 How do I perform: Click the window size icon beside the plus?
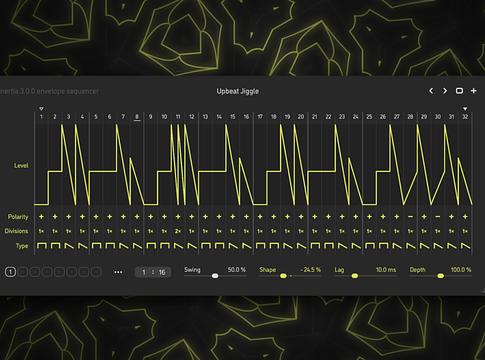point(459,91)
